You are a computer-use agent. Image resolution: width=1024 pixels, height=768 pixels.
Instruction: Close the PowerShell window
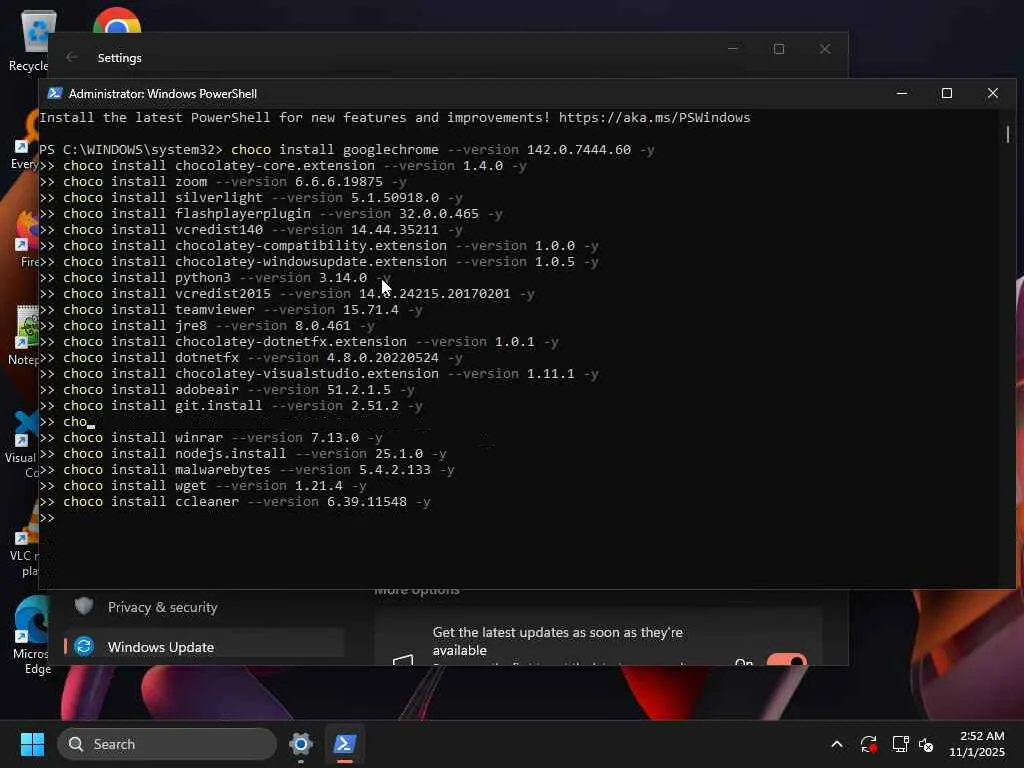[x=993, y=93]
